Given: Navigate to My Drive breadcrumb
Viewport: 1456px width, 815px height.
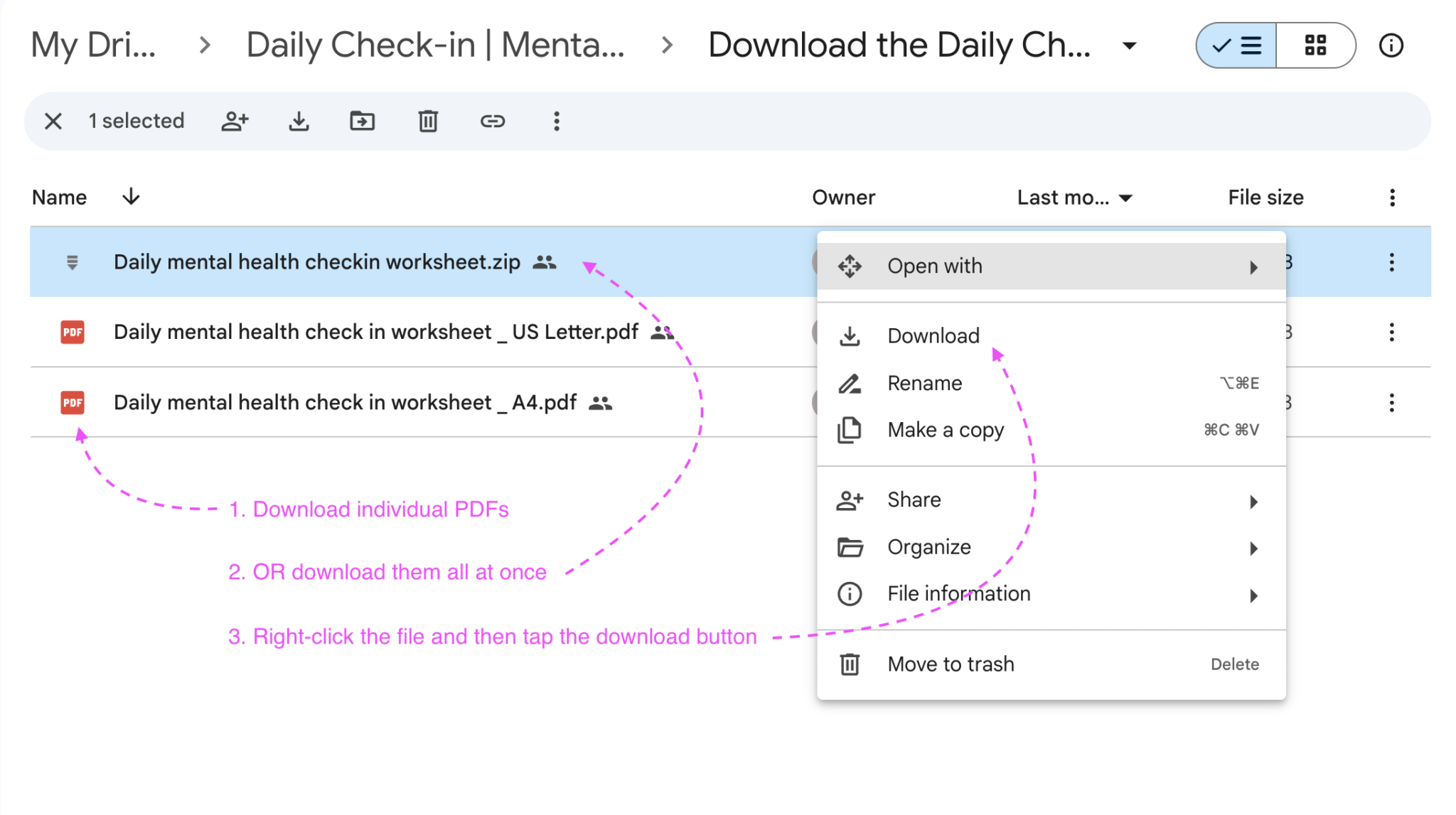Looking at the screenshot, I should pyautogui.click(x=95, y=45).
